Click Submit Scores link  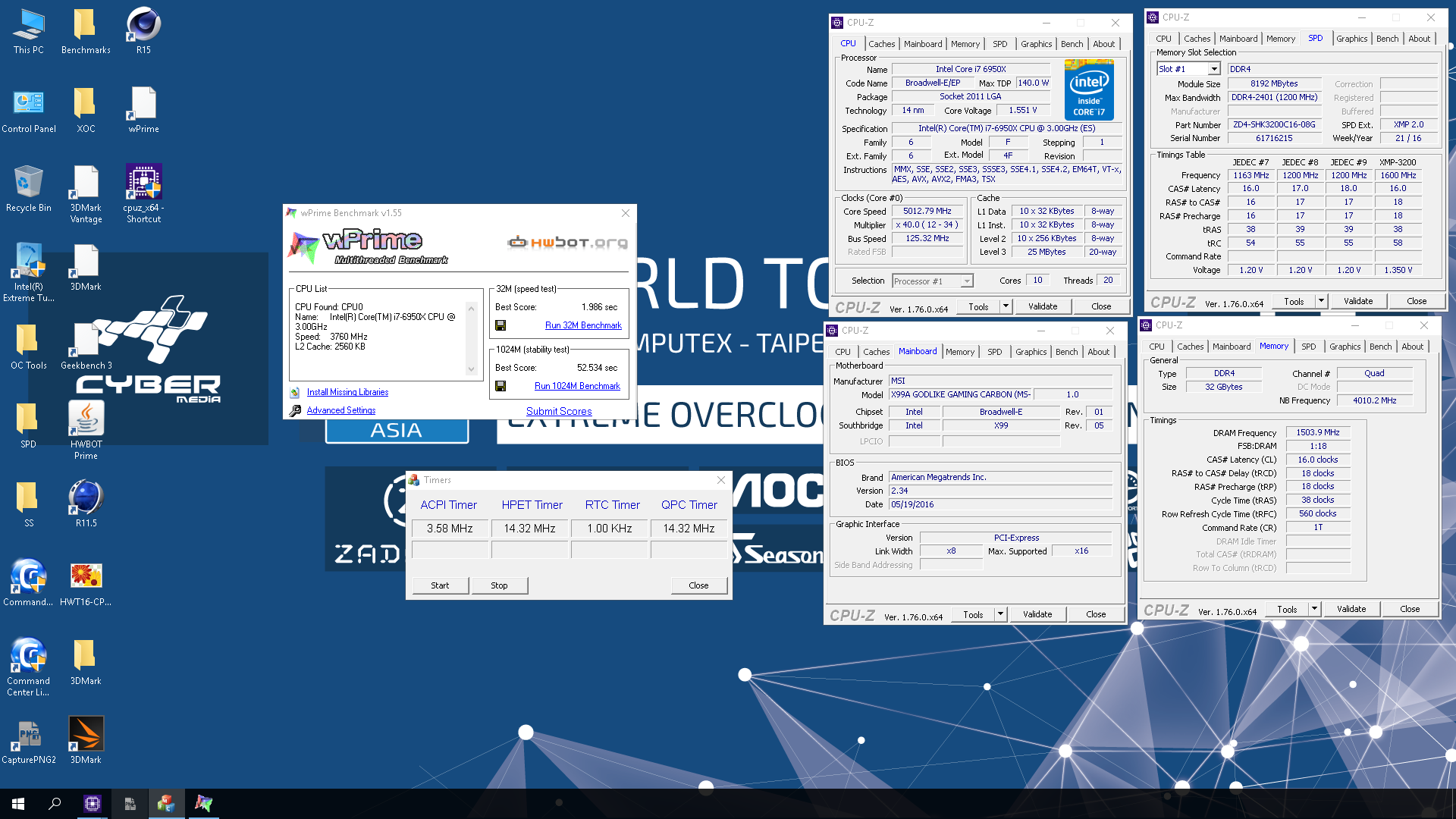point(559,411)
